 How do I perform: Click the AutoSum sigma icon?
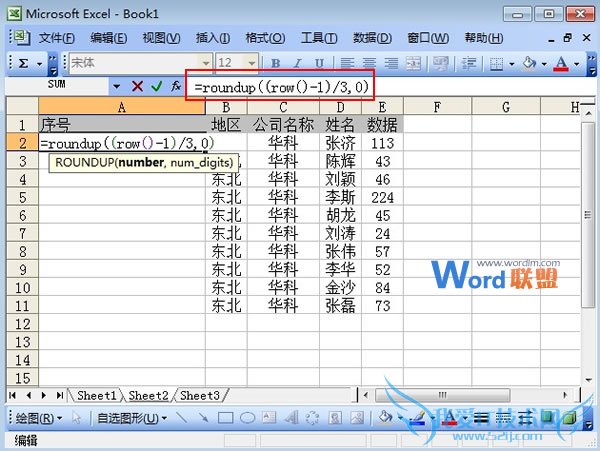click(x=23, y=63)
